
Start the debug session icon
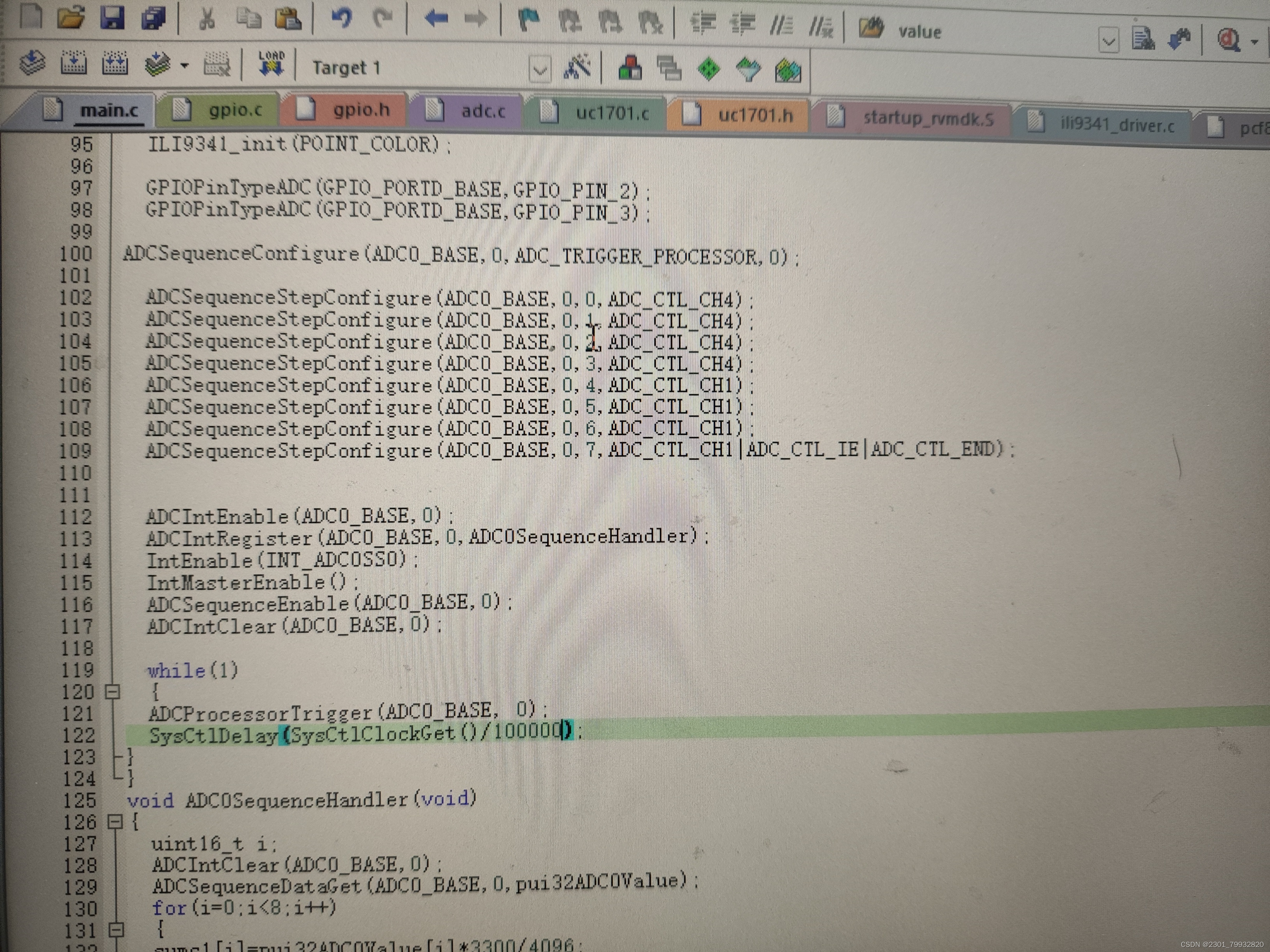point(1229,40)
